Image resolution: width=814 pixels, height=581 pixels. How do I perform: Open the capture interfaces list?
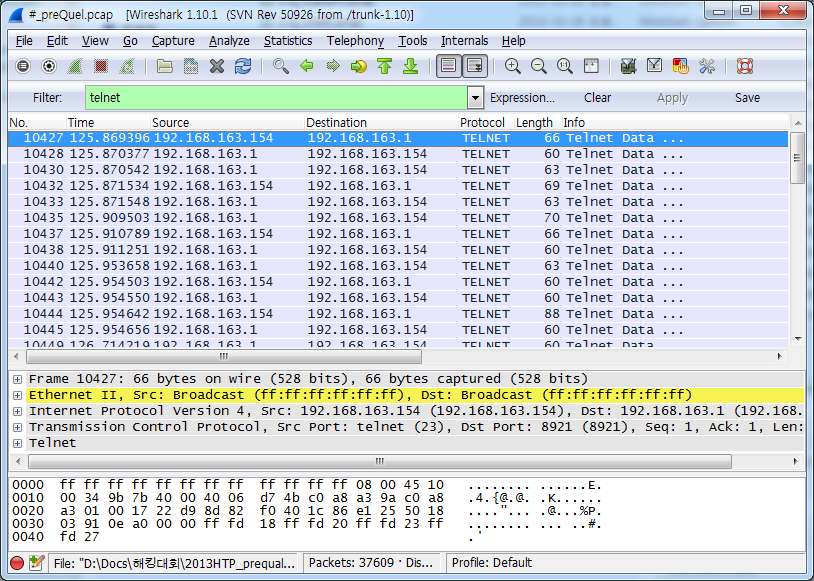(23, 66)
